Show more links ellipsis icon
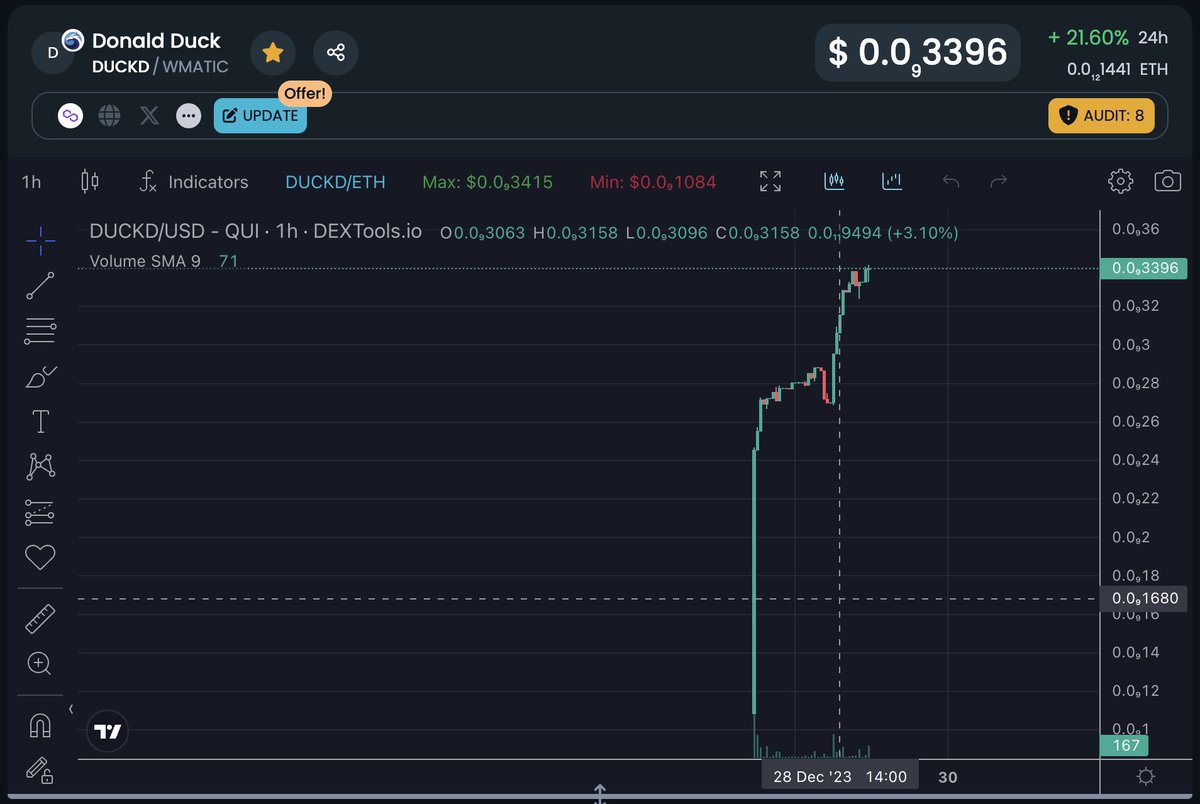Image resolution: width=1200 pixels, height=804 pixels. [x=188, y=116]
